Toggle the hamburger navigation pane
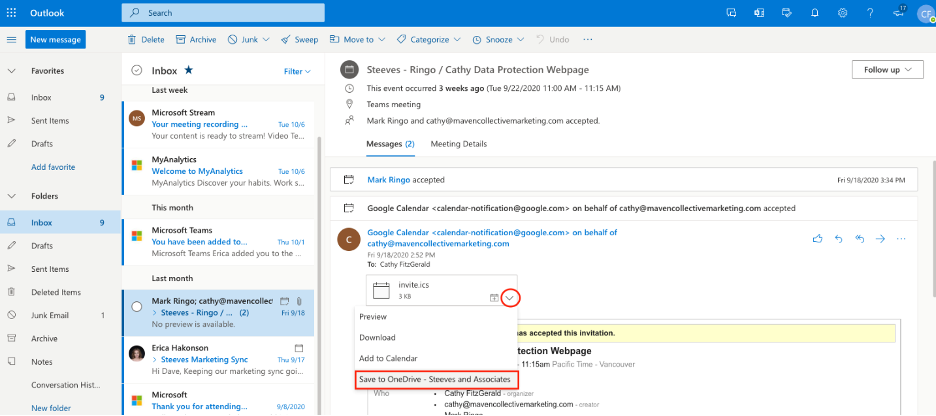 click(x=11, y=39)
